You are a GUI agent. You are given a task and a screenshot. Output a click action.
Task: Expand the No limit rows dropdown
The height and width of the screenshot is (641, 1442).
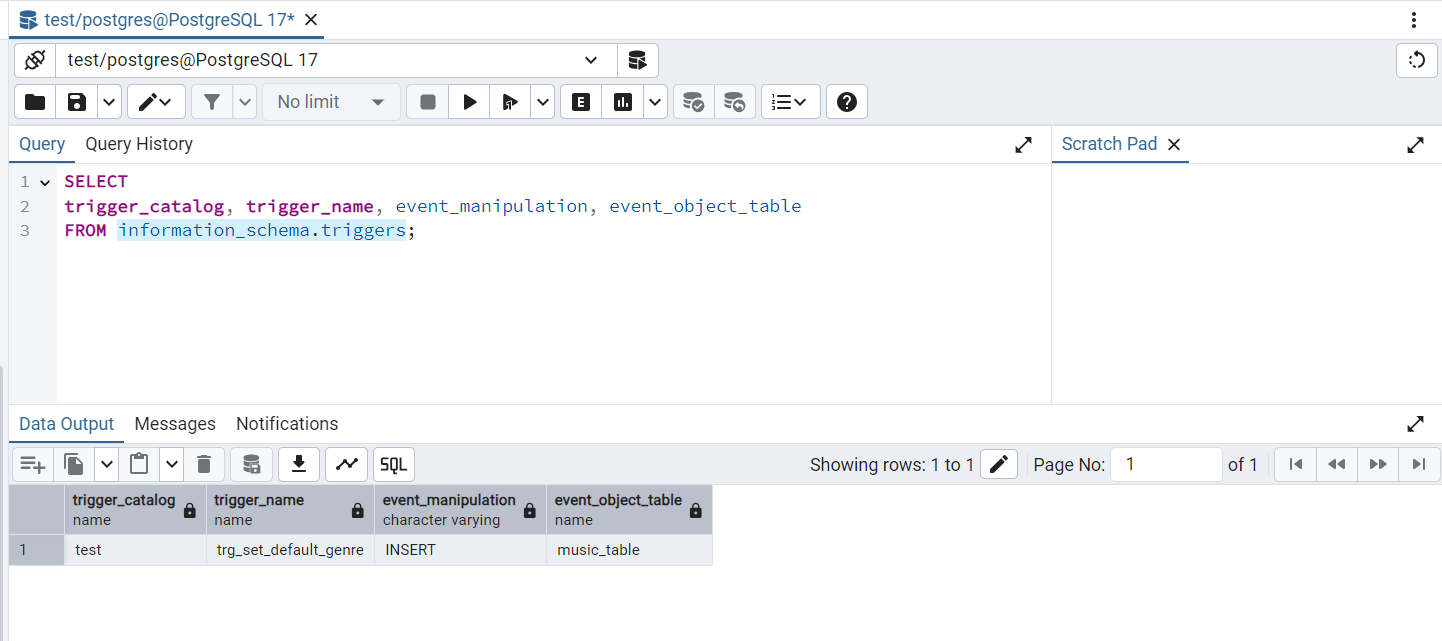point(331,102)
